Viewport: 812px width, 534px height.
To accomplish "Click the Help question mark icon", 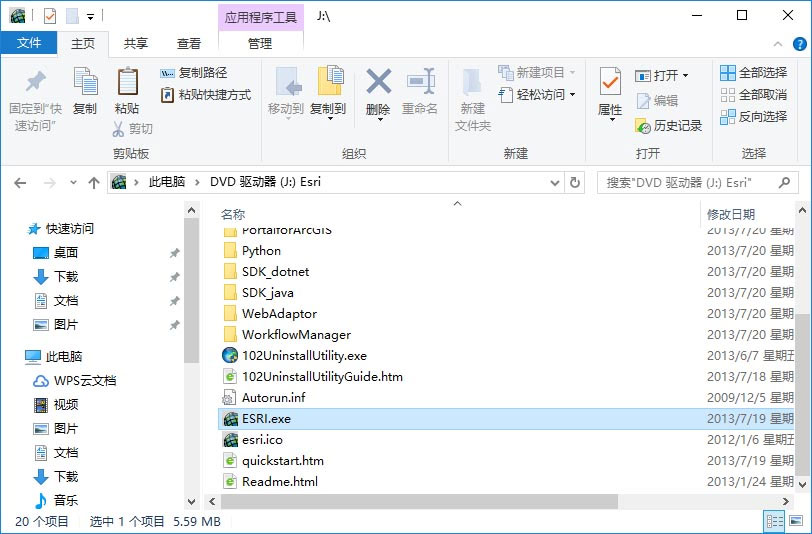I will [x=800, y=44].
